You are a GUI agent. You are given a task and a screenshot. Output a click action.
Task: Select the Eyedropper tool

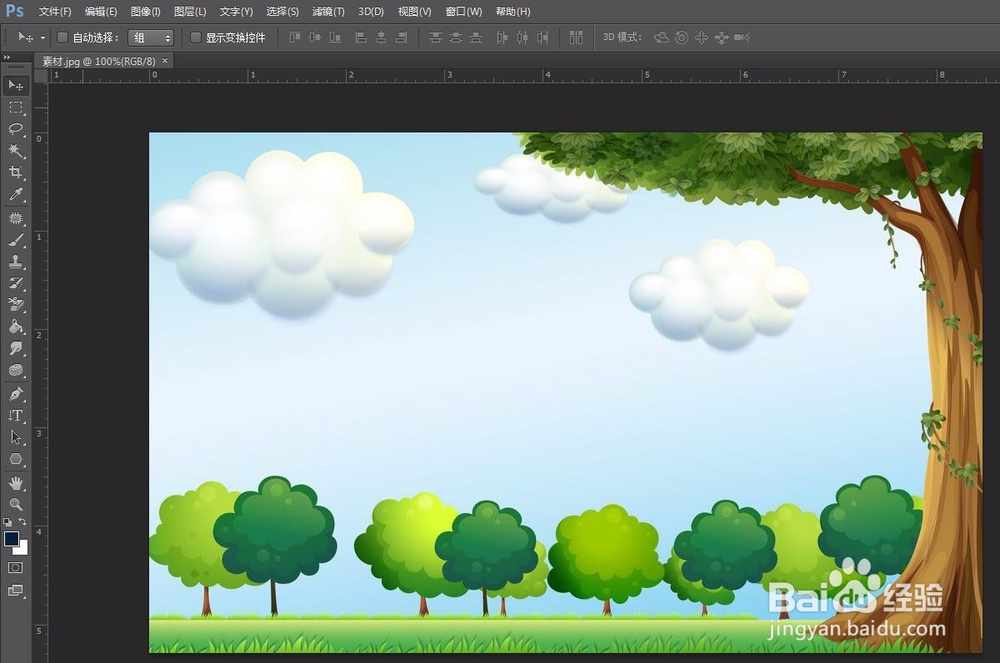click(15, 194)
